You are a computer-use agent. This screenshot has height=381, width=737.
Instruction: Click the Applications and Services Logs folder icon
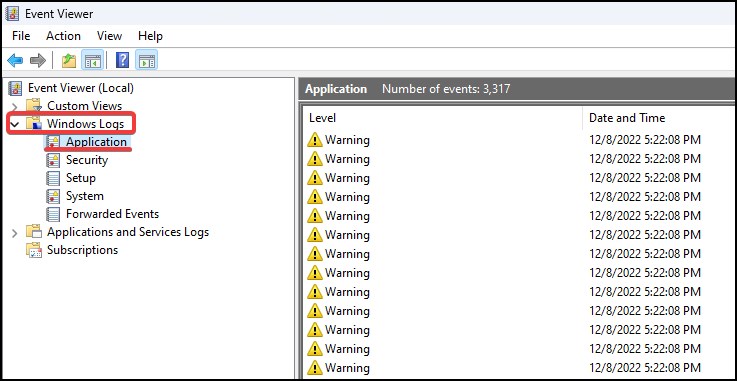pos(34,232)
